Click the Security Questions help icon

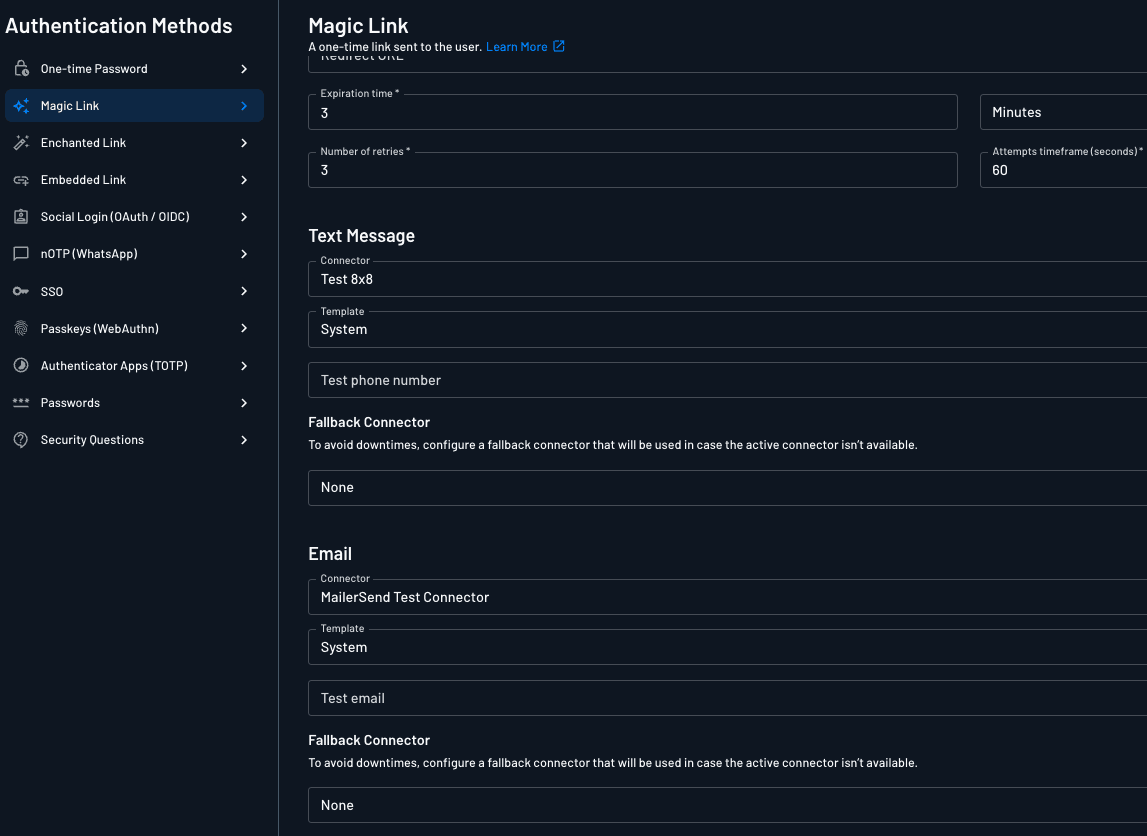pyautogui.click(x=21, y=440)
